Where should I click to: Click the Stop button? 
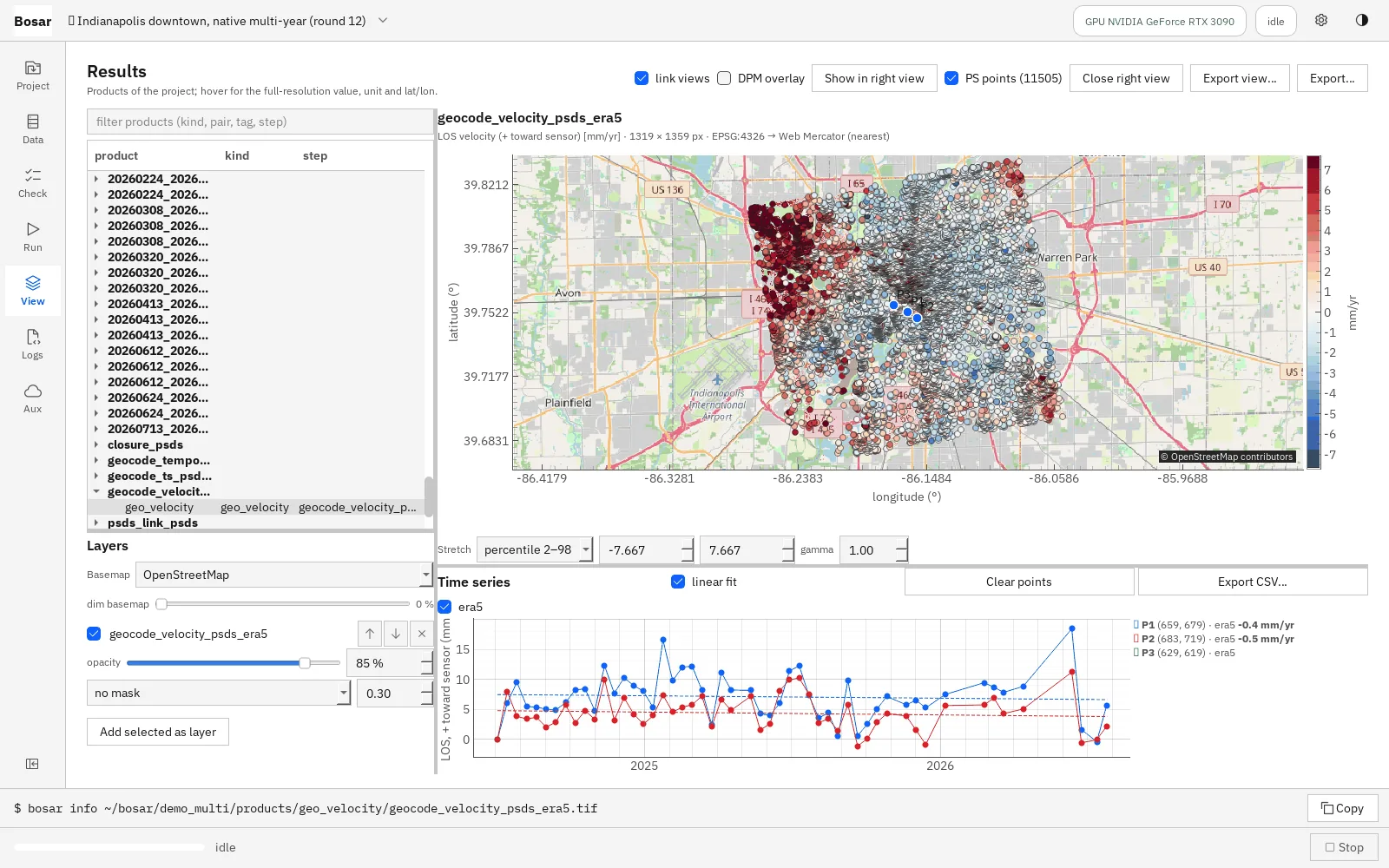point(1344,847)
